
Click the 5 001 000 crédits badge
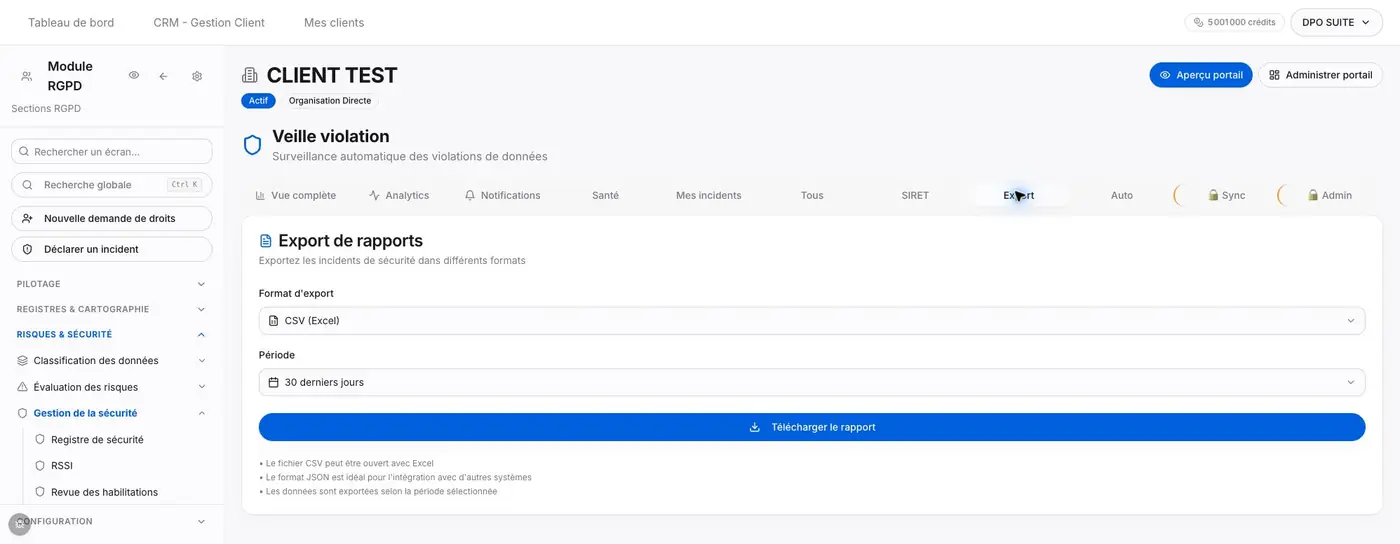click(1234, 22)
